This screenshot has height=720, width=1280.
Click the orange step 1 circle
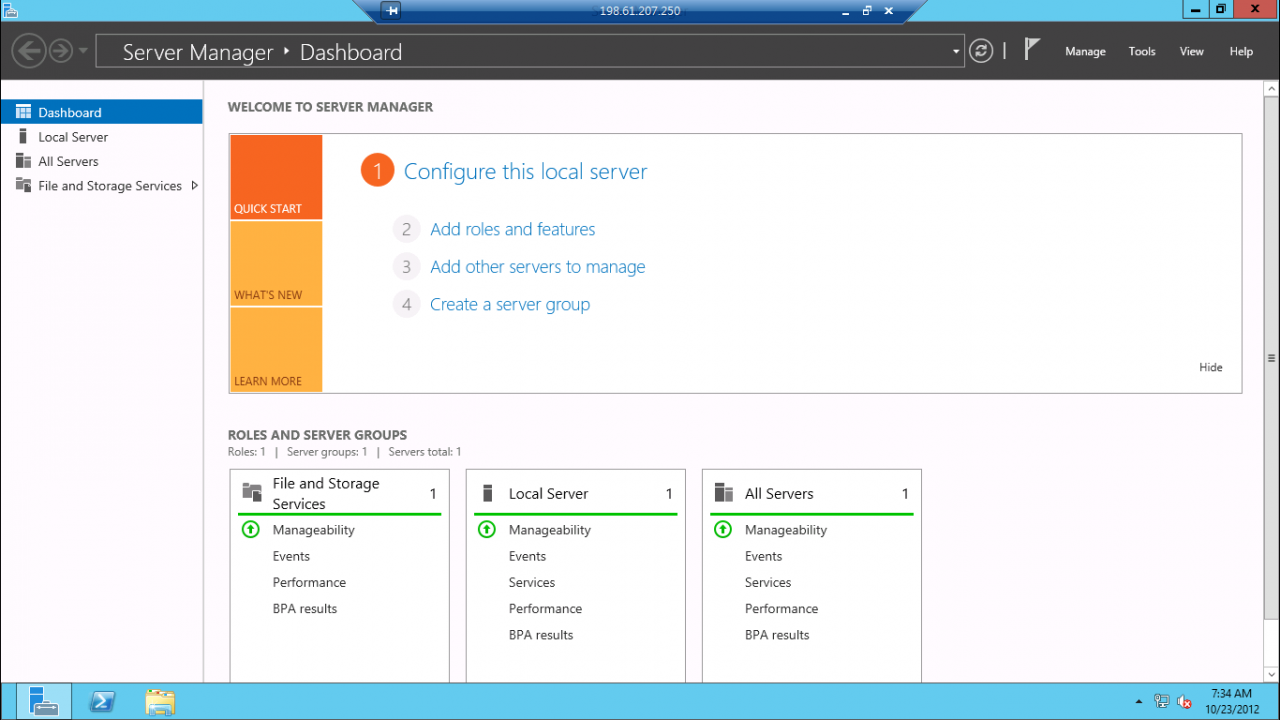(378, 171)
